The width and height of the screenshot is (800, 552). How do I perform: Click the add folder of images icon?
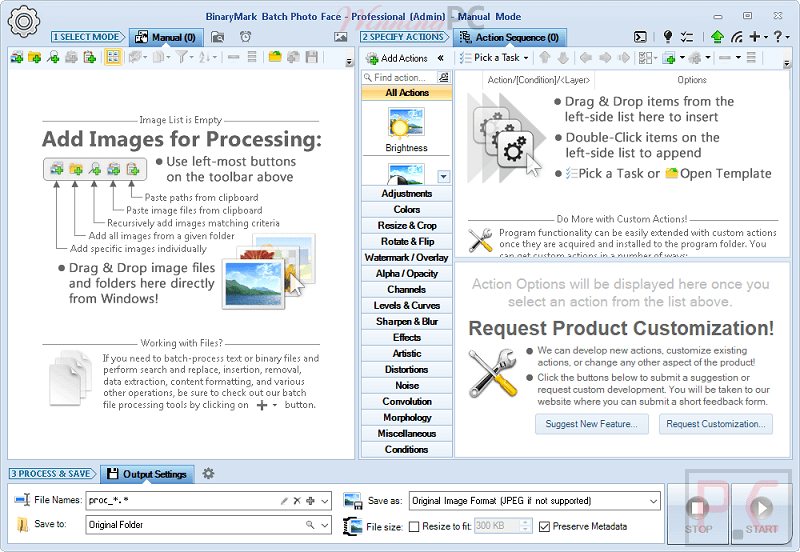tap(35, 57)
